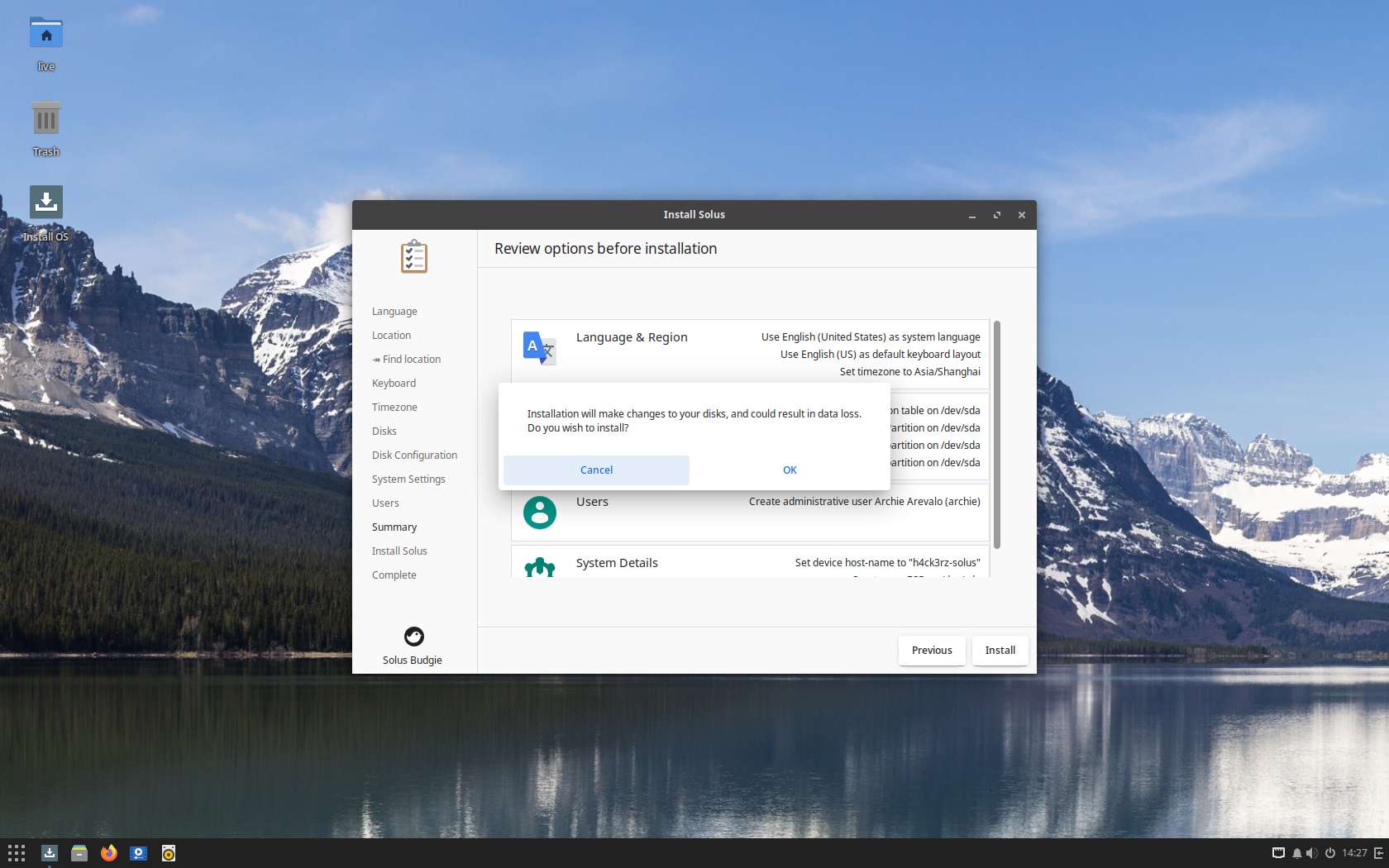Click the Install button
The height and width of the screenshot is (868, 1389).
tap(1000, 651)
